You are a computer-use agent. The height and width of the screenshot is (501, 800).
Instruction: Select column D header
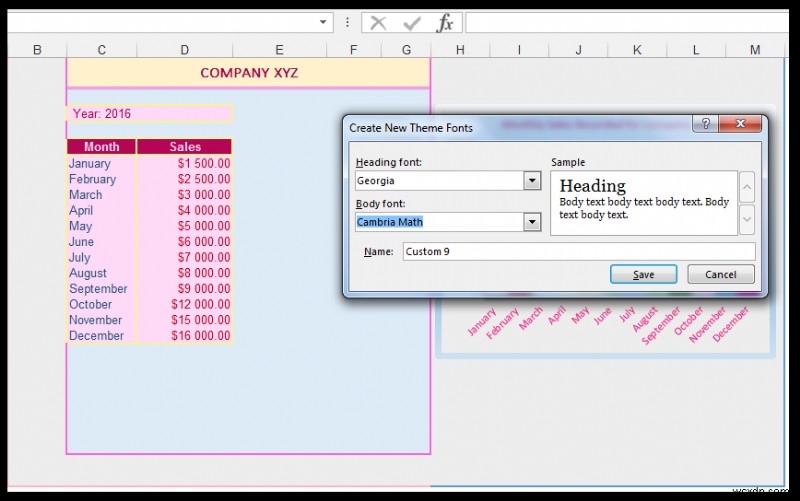[185, 49]
